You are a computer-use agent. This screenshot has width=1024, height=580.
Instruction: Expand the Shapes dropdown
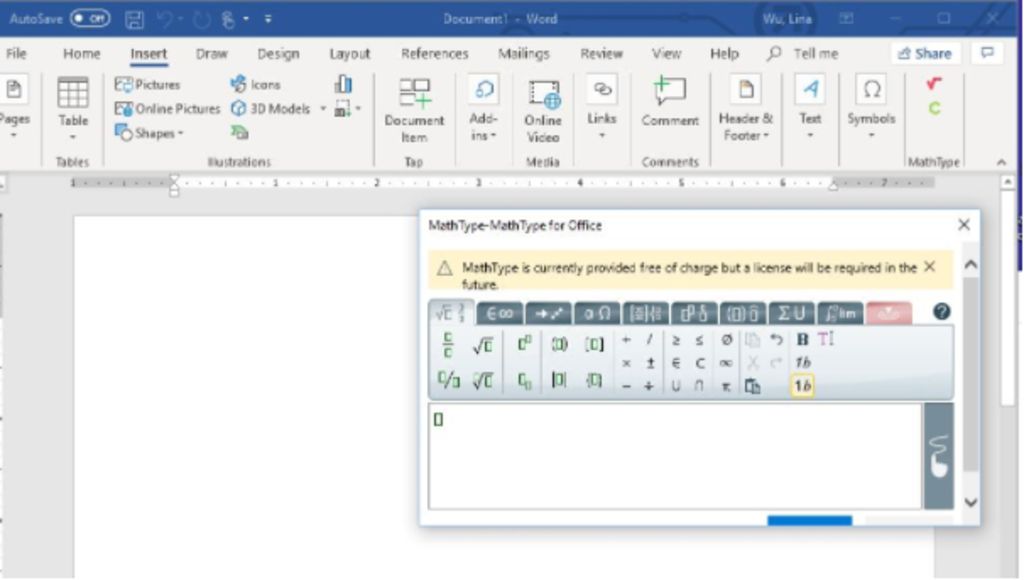[x=181, y=133]
